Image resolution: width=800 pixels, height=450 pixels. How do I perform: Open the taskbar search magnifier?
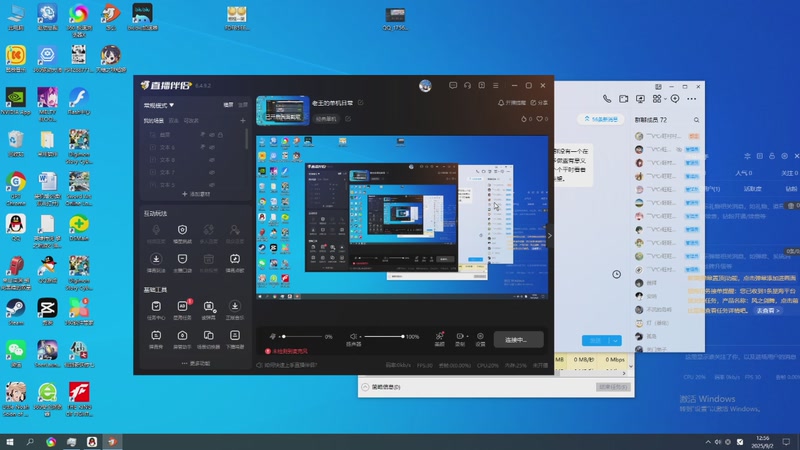pyautogui.click(x=30, y=442)
